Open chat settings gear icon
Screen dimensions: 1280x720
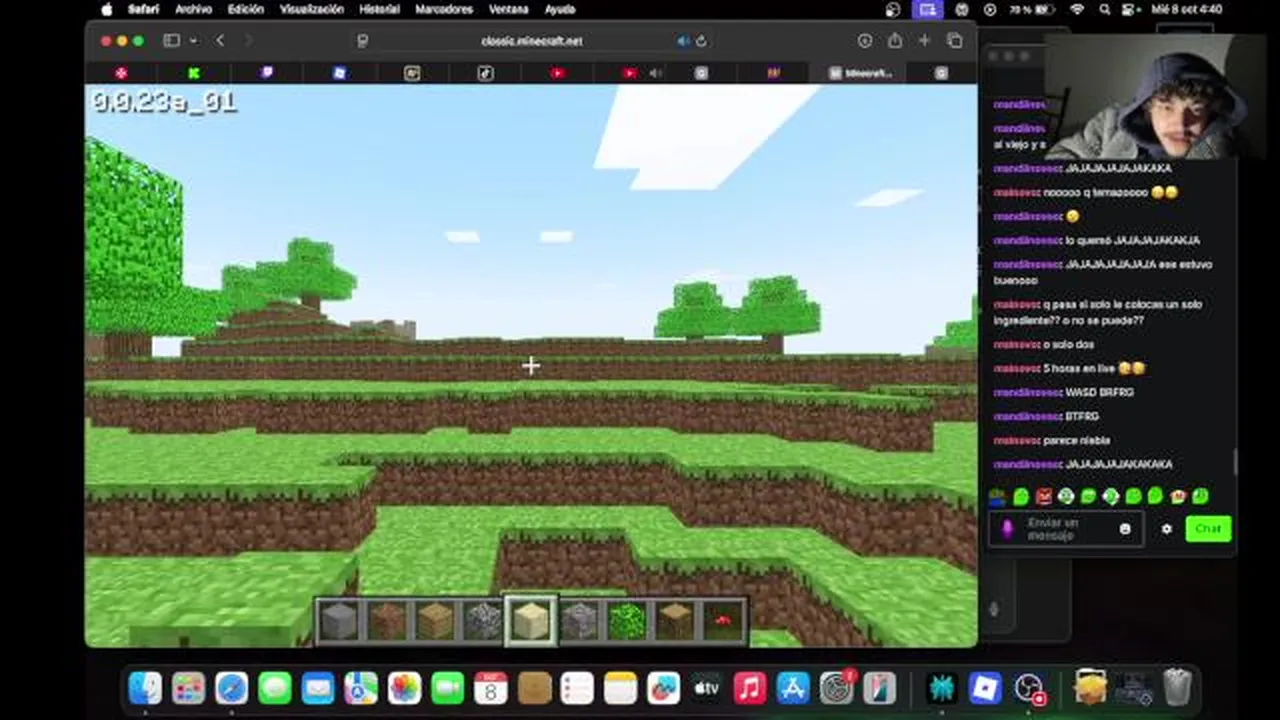[1166, 529]
